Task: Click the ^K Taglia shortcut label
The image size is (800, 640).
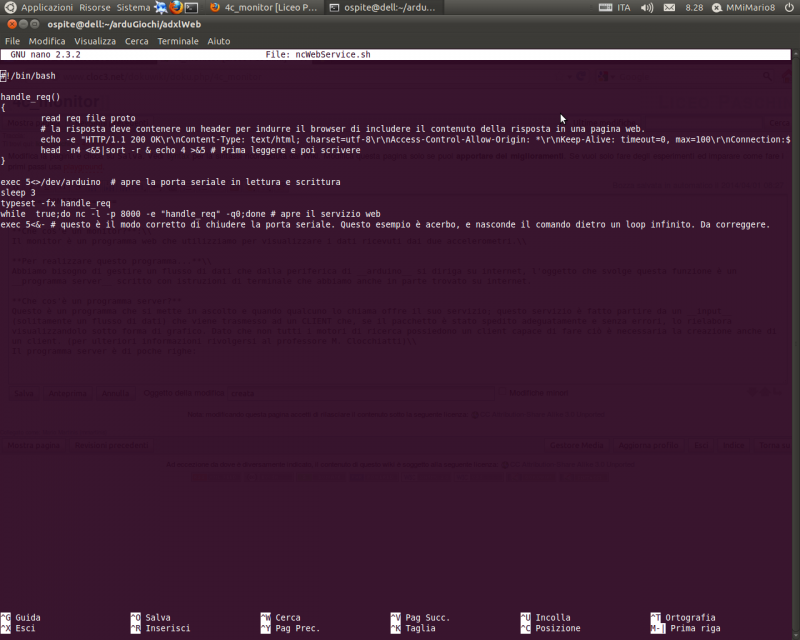Action: pyautogui.click(x=413, y=628)
